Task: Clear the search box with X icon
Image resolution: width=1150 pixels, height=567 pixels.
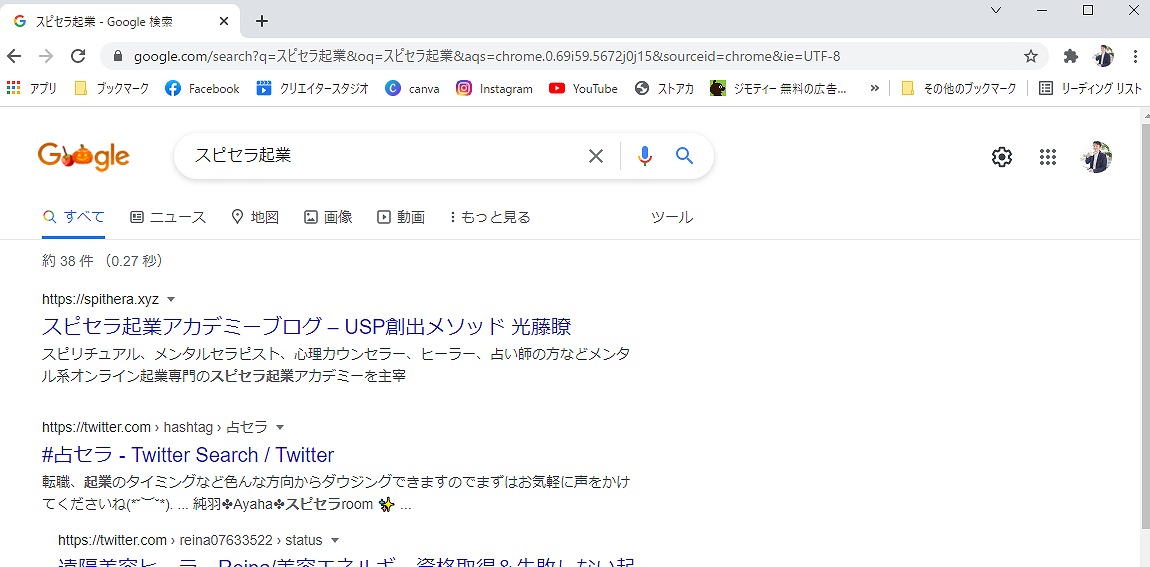Action: pos(596,156)
